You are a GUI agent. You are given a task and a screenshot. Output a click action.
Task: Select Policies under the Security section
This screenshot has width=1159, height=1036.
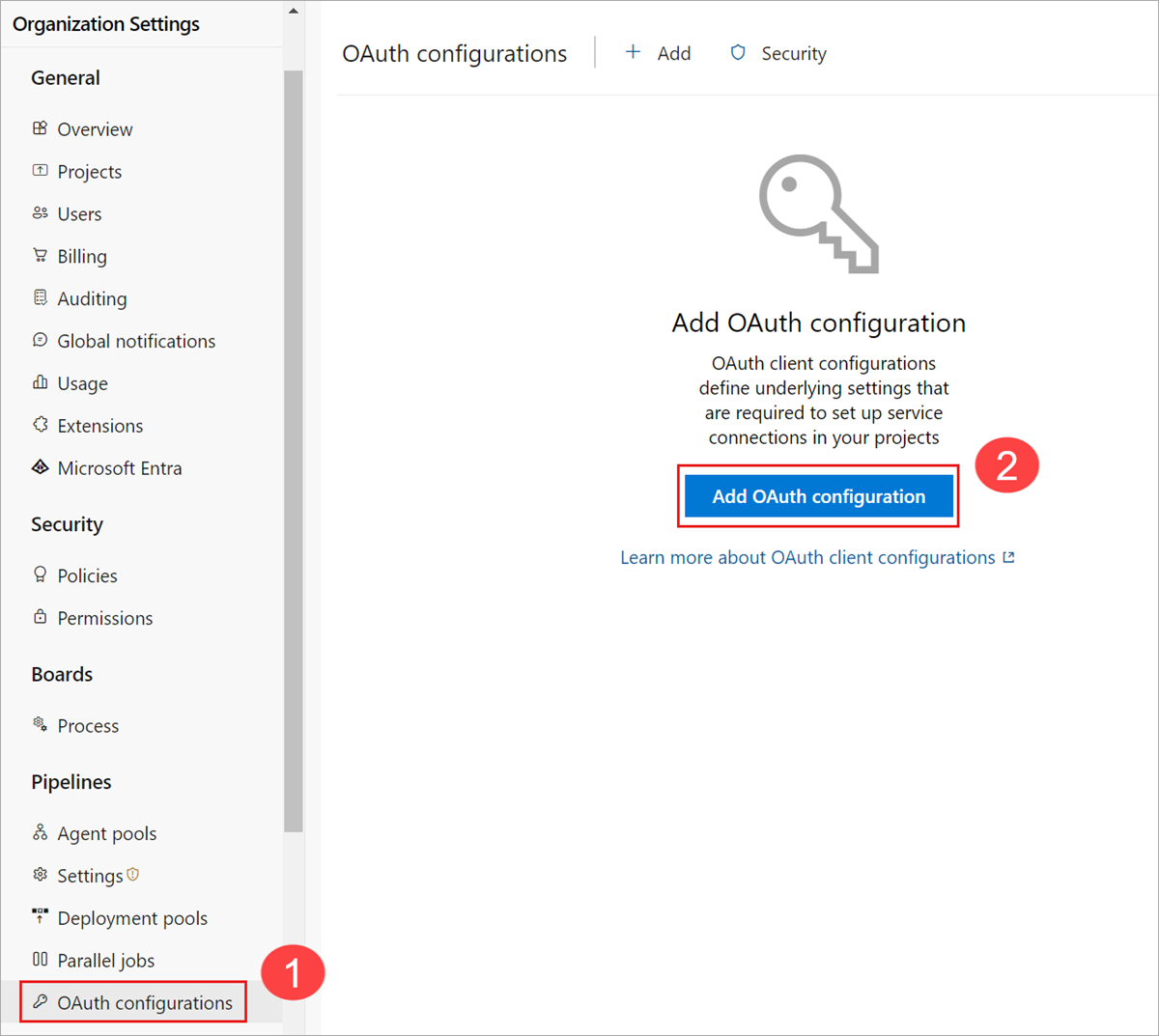click(86, 574)
